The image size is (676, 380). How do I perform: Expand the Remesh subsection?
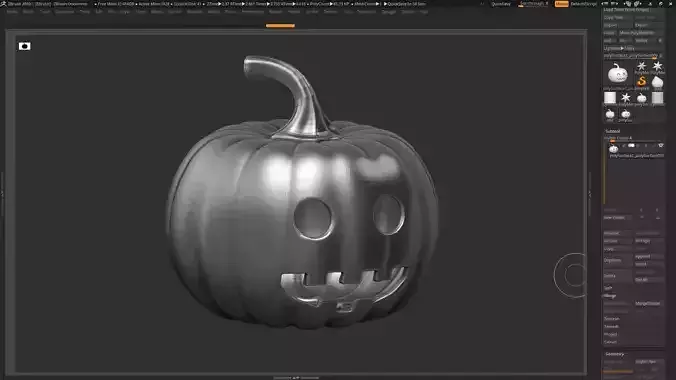pos(611,327)
